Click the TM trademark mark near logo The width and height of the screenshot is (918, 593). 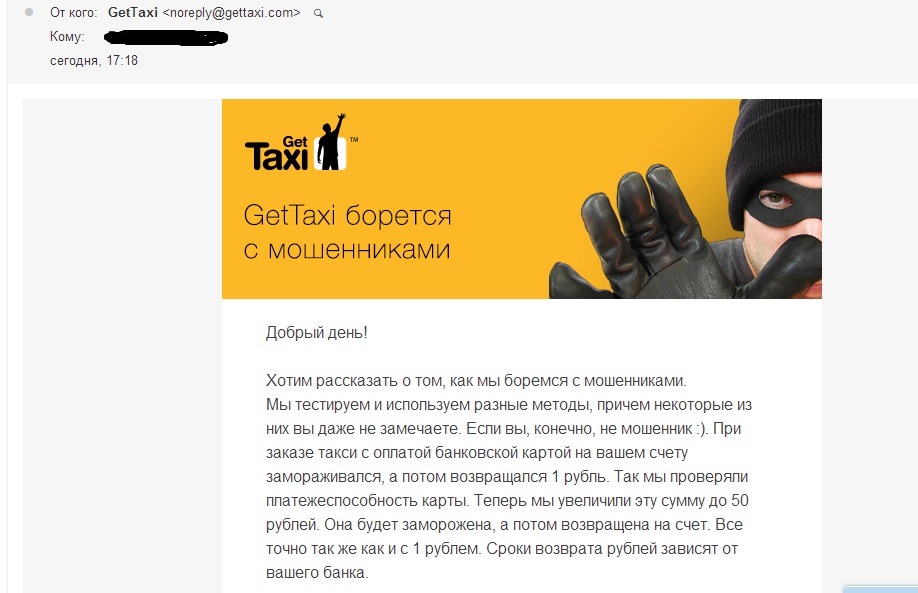pyautogui.click(x=354, y=140)
